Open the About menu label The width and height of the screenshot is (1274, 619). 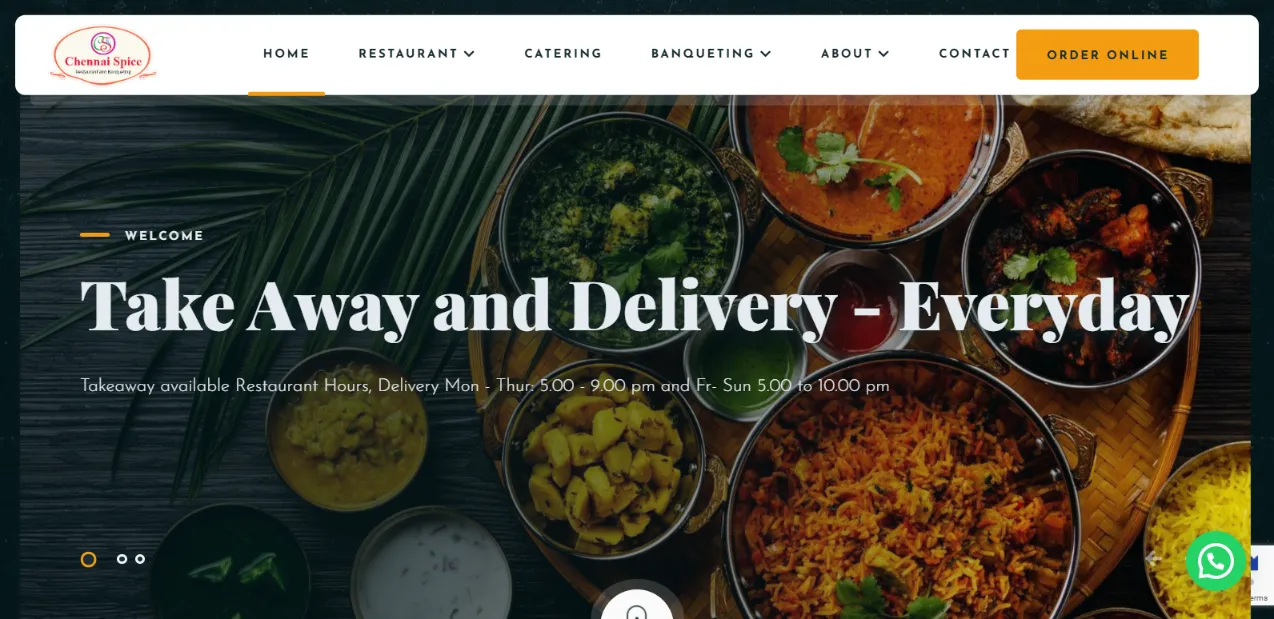pos(847,54)
